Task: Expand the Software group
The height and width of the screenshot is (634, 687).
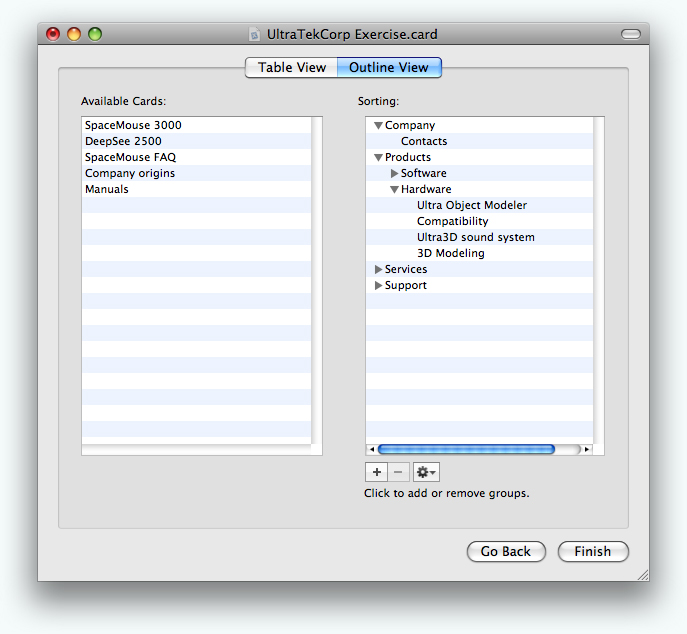Action: pos(395,174)
